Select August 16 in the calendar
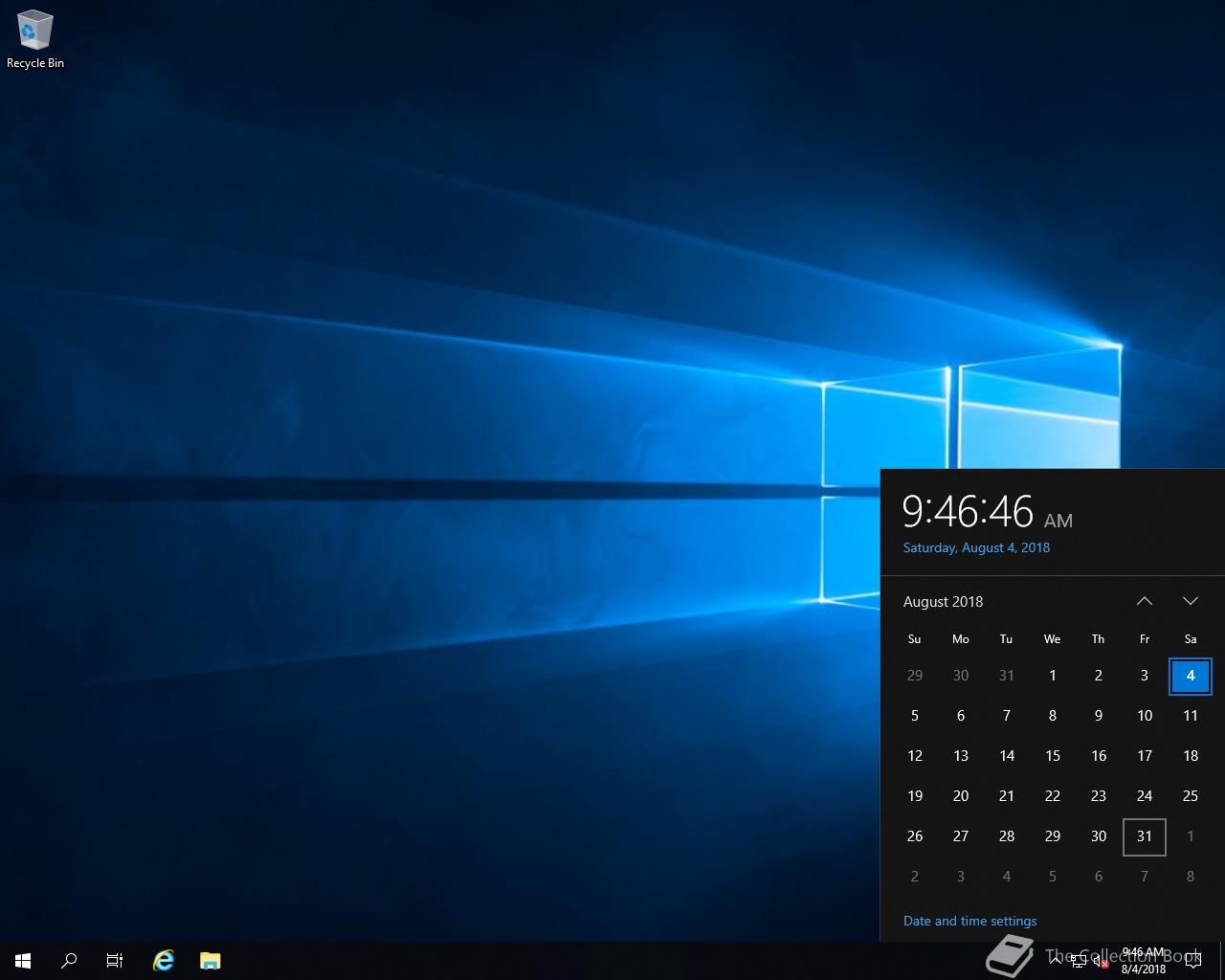Screen dimensions: 1225x980 pyautogui.click(x=1099, y=756)
